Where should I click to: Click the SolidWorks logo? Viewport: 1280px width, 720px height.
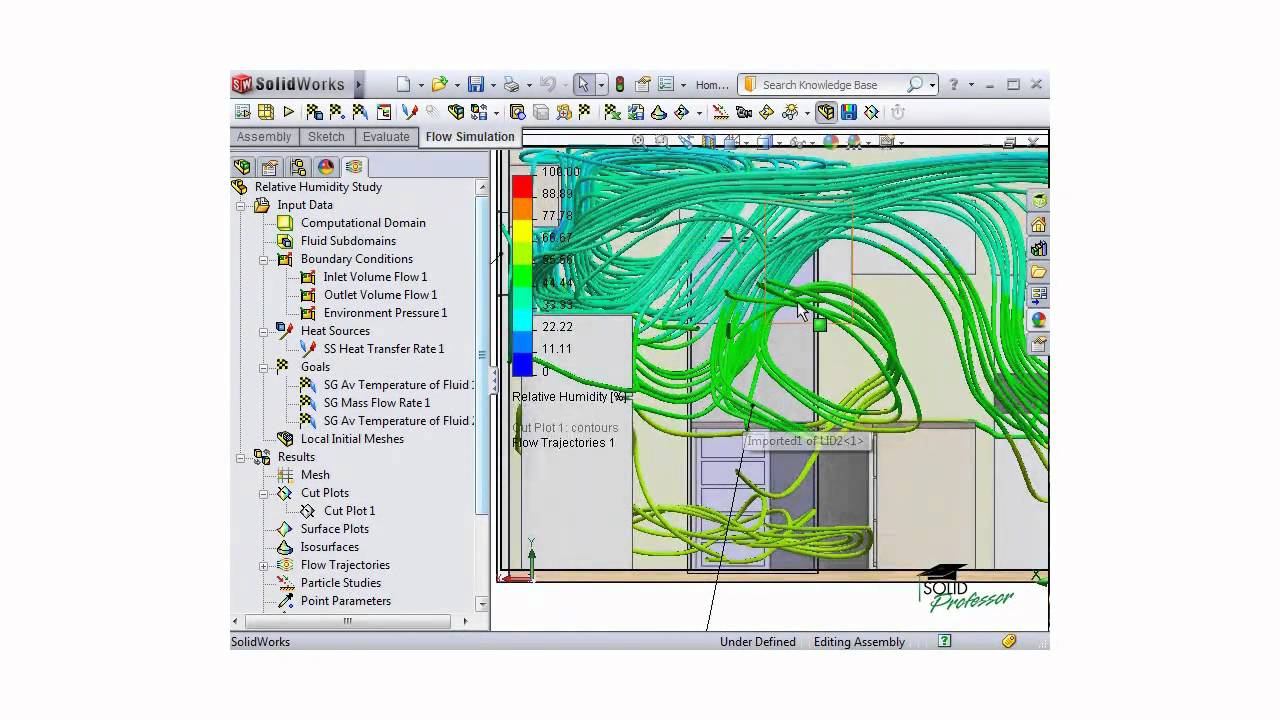tap(289, 85)
